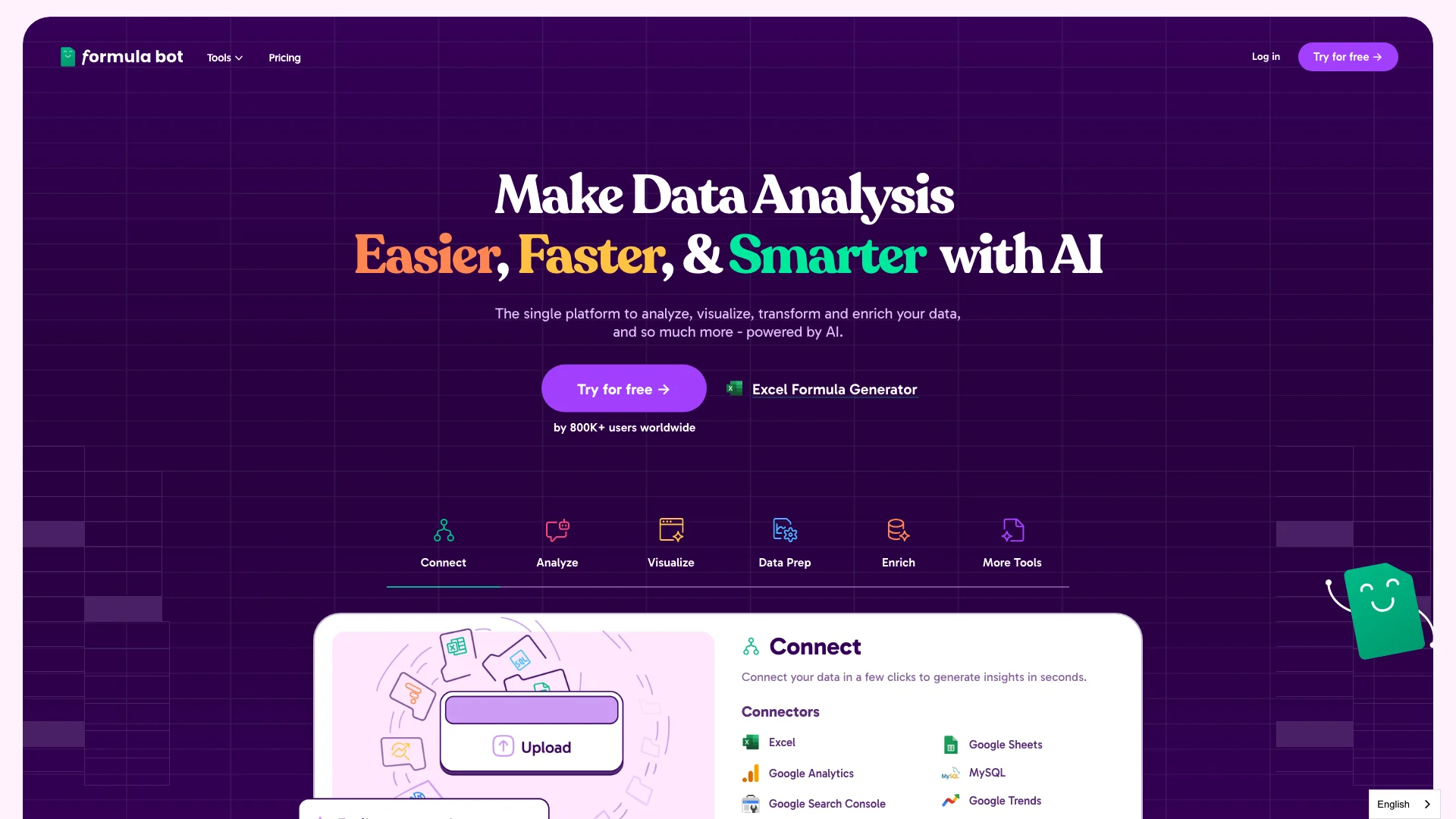
Task: Click the Google Analytics icon
Action: [750, 773]
